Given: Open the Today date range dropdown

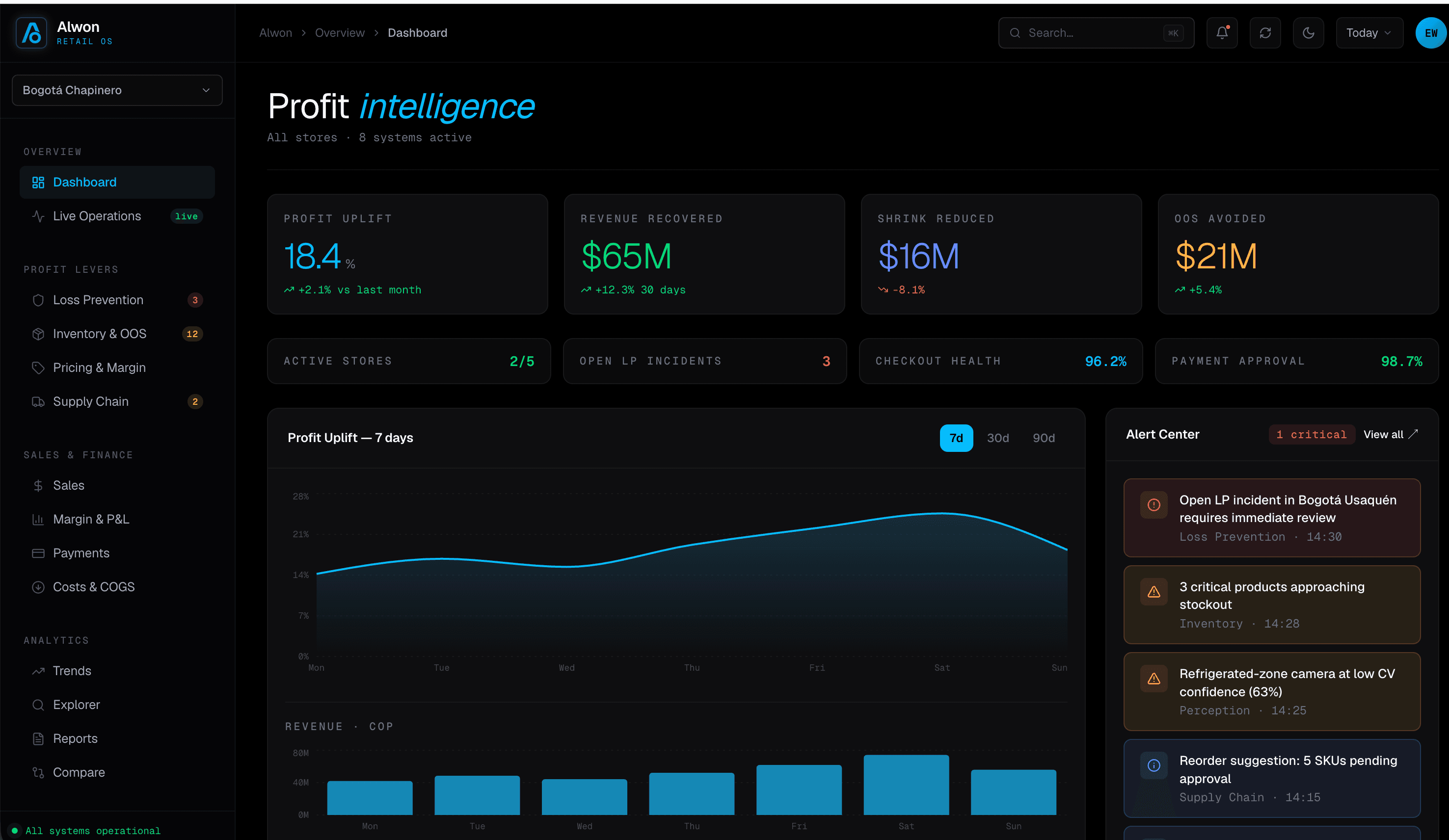Looking at the screenshot, I should pos(1368,33).
